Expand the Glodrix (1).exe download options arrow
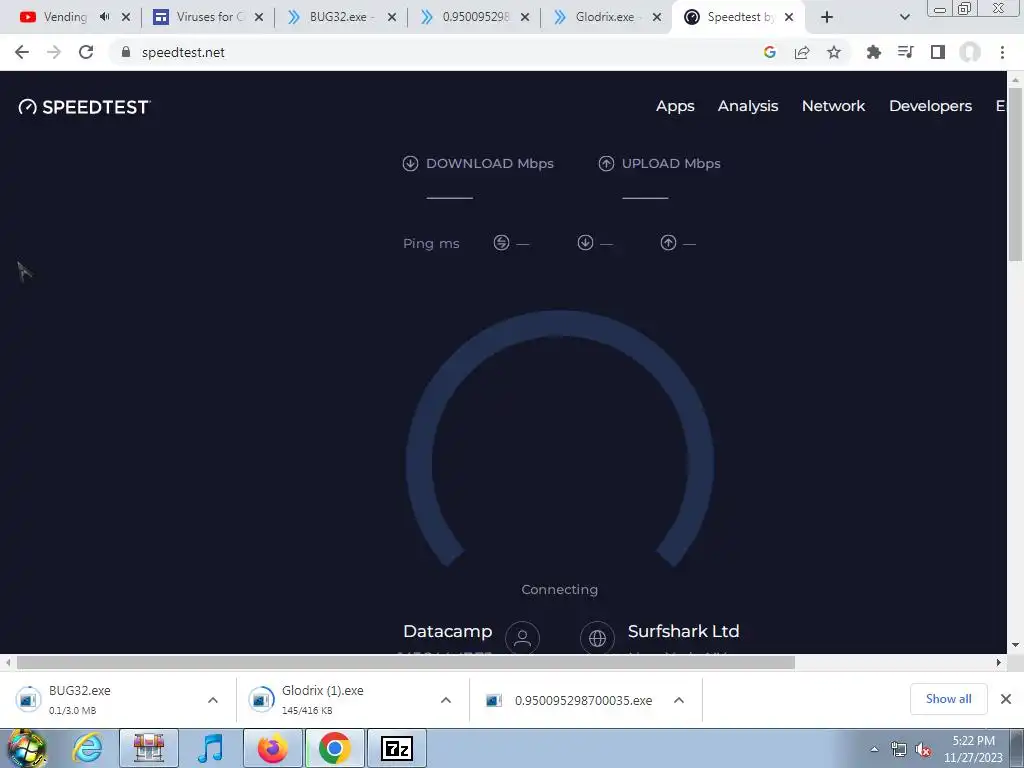Image resolution: width=1024 pixels, height=768 pixels. [x=446, y=700]
